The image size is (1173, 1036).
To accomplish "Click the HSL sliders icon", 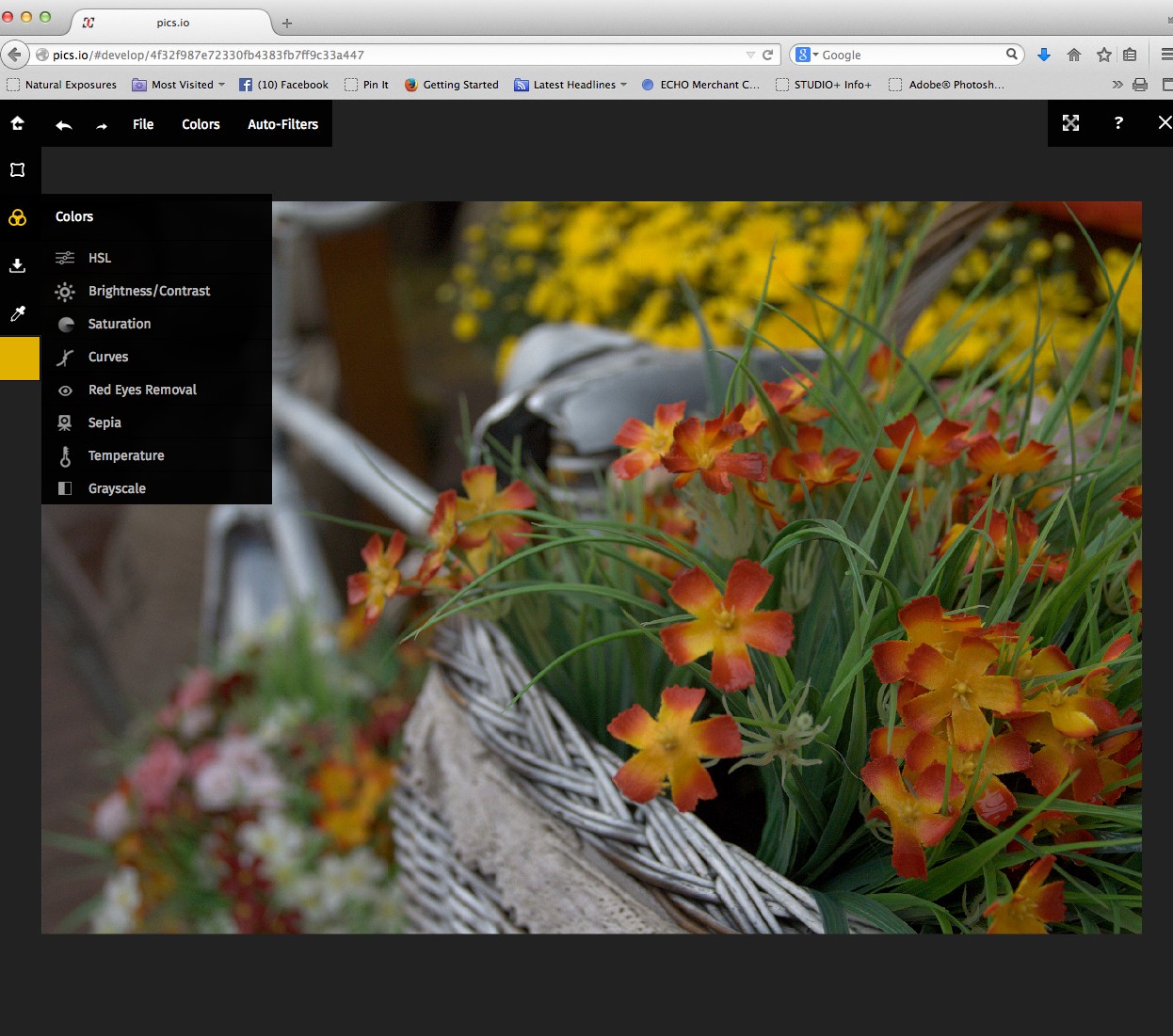I will 65,258.
